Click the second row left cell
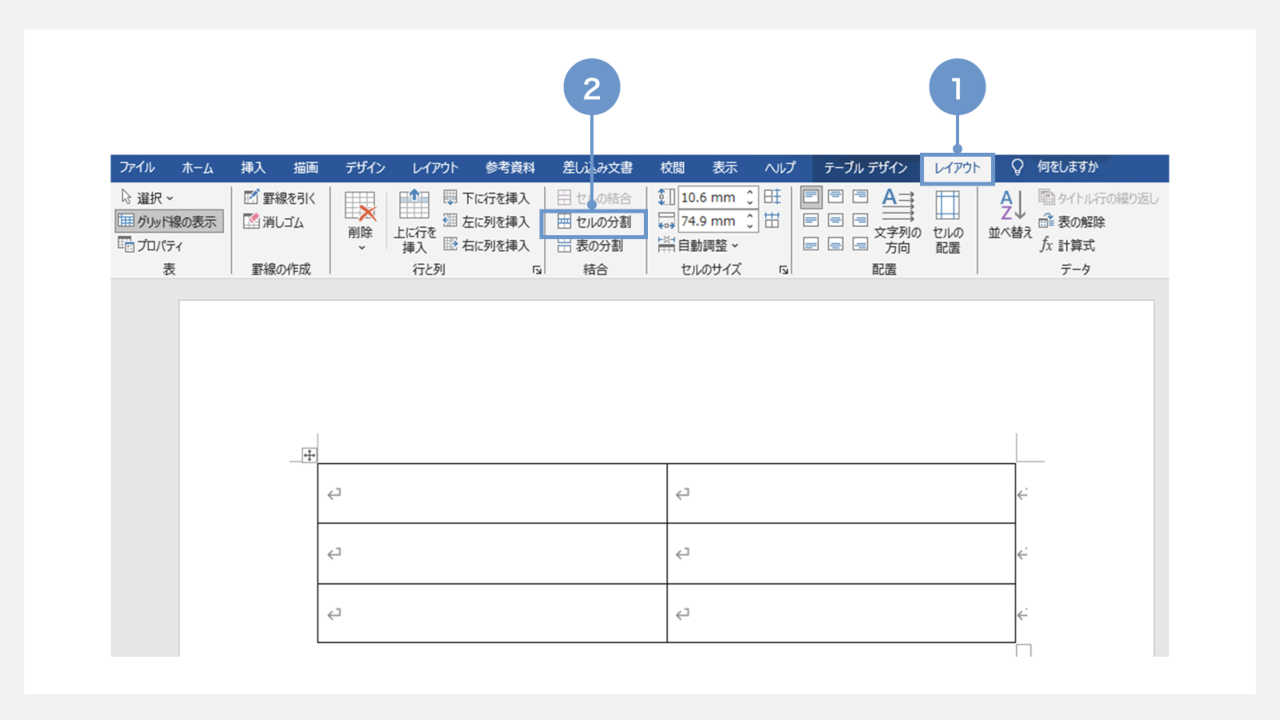The width and height of the screenshot is (1280, 720). pyautogui.click(x=492, y=553)
